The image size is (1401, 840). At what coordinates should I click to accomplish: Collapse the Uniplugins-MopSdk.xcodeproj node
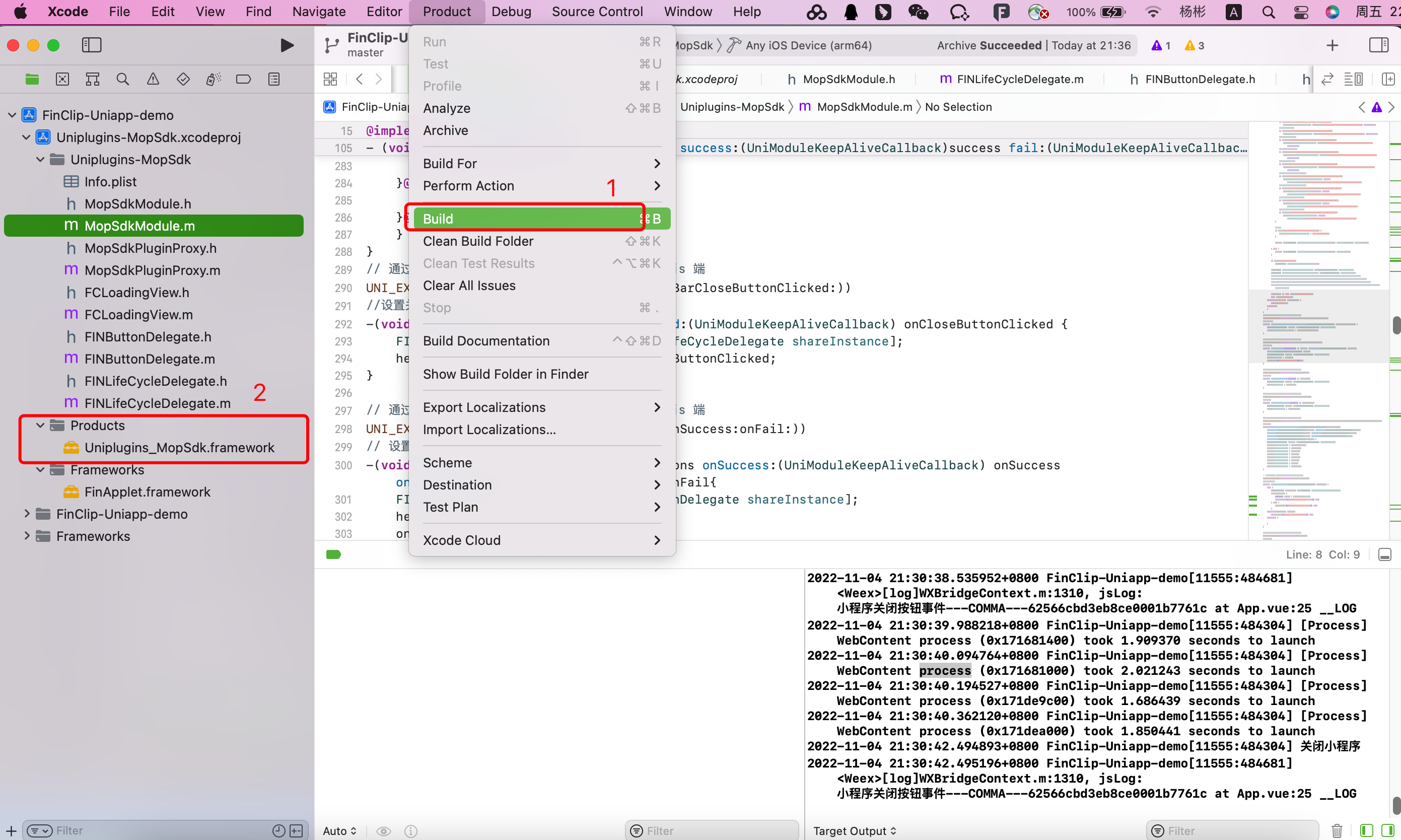[x=26, y=137]
